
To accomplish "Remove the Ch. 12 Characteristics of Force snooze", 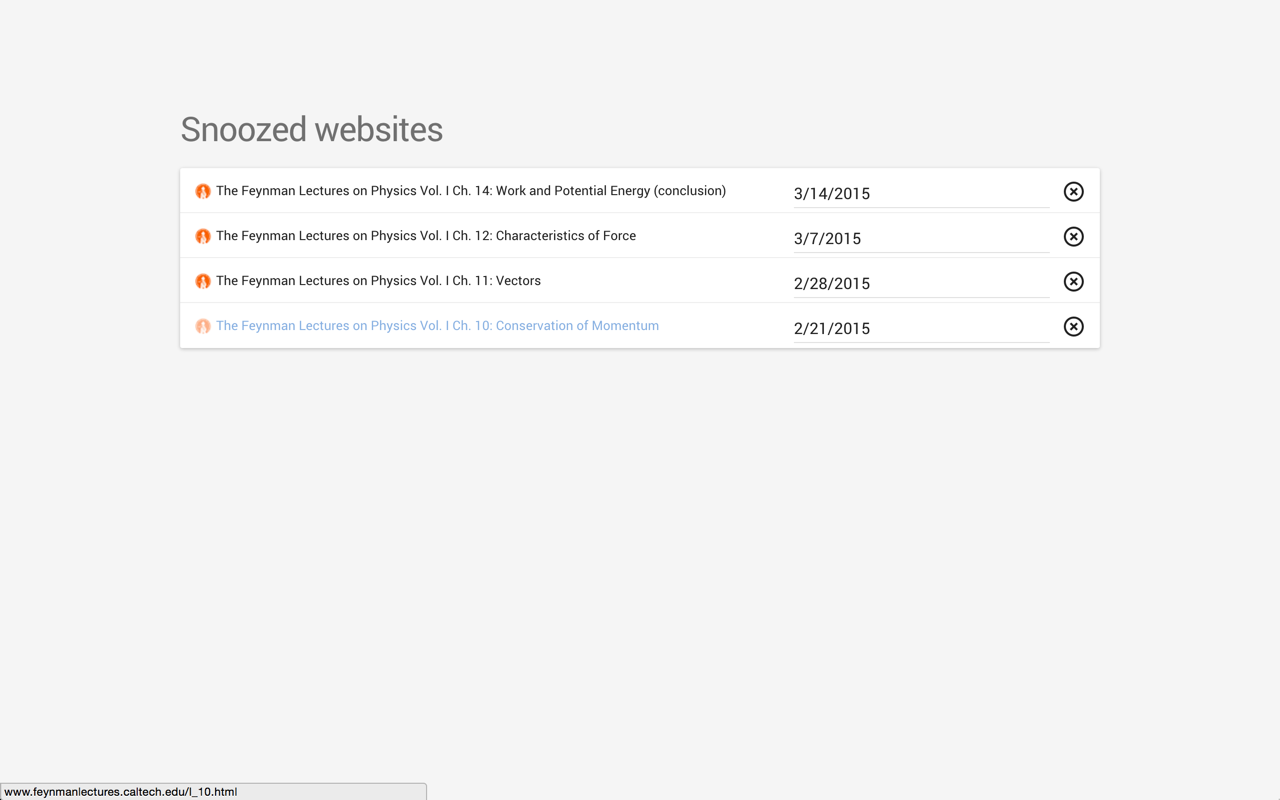I will pos(1073,236).
